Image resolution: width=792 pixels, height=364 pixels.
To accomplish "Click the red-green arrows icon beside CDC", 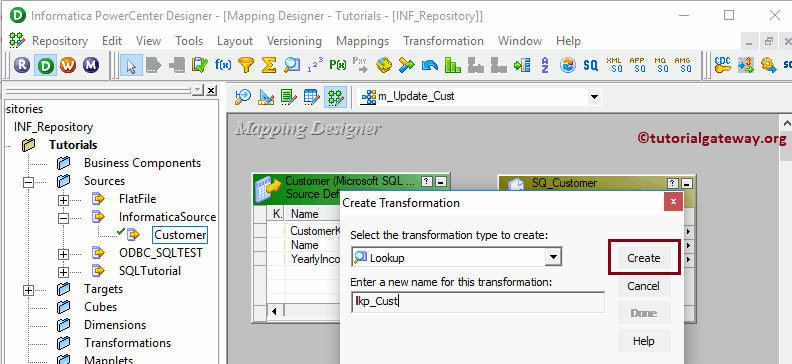I will click(746, 65).
